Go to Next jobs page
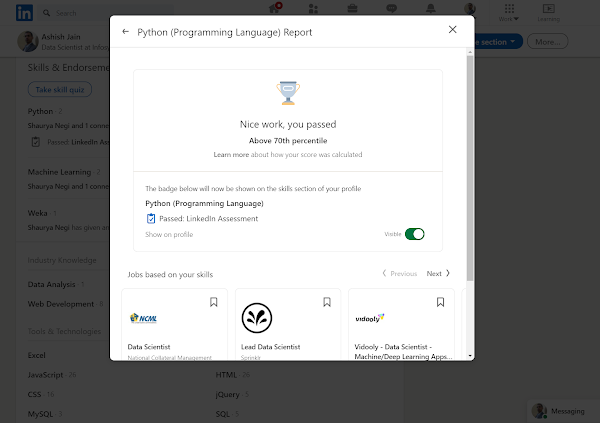Viewport: 600px width, 423px height. click(x=438, y=273)
